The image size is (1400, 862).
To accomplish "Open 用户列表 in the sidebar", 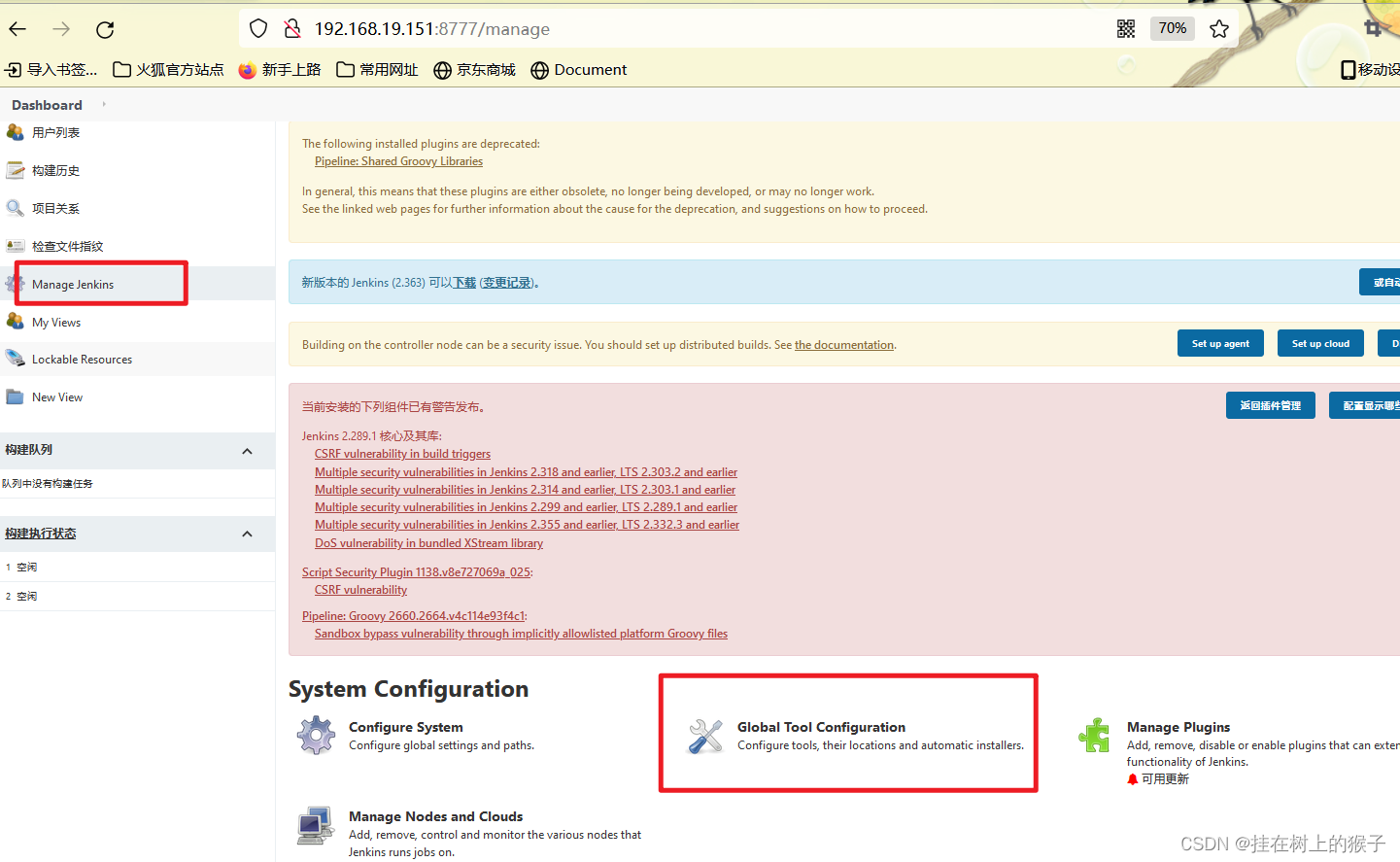I will 55,133.
